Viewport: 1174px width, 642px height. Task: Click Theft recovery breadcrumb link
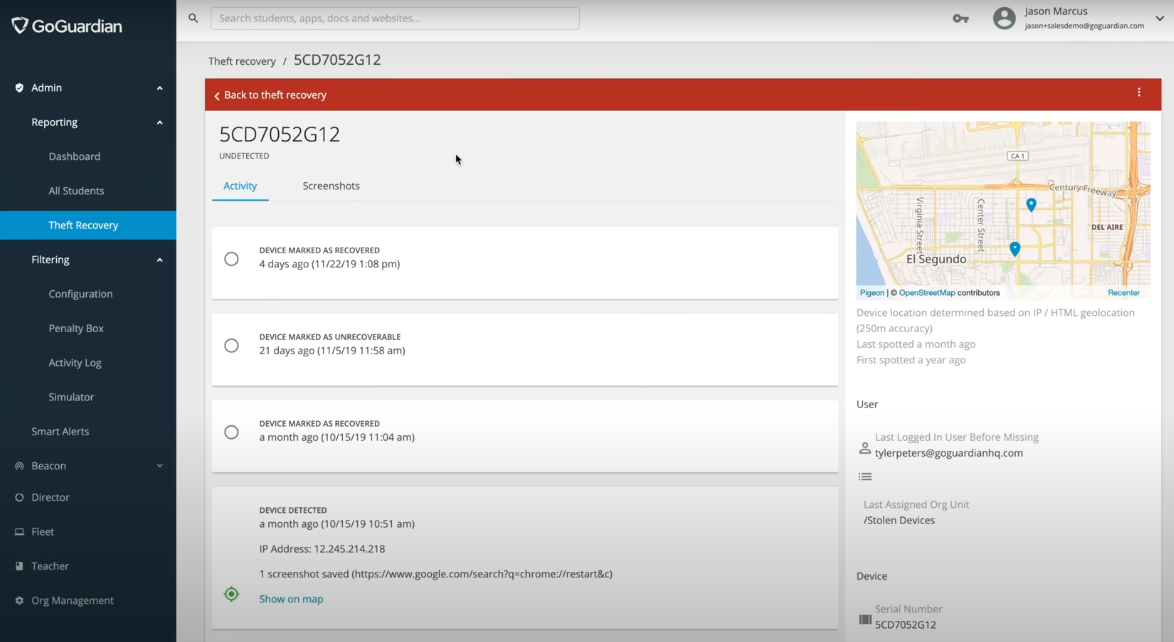[242, 61]
